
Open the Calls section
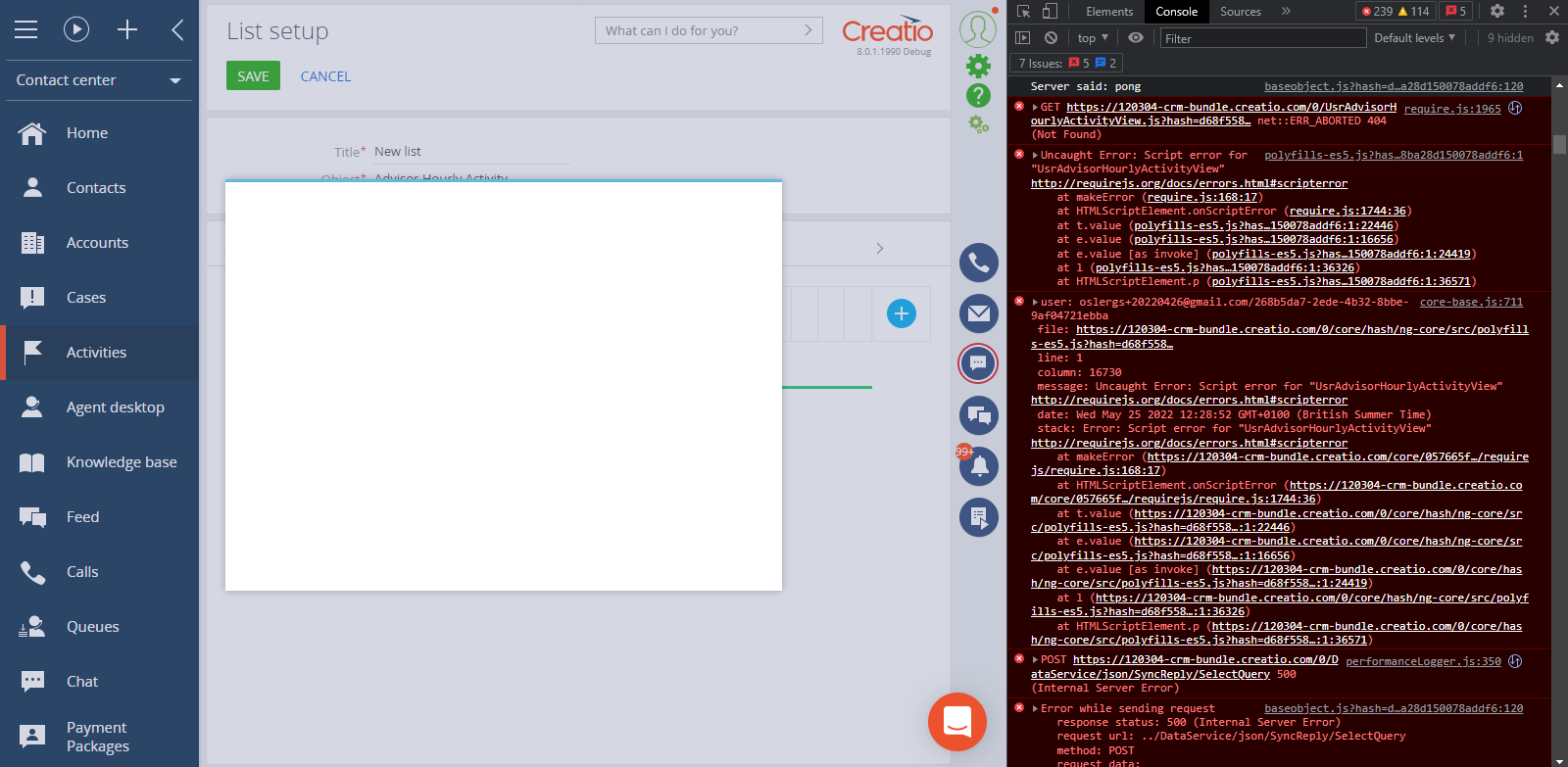click(99, 572)
